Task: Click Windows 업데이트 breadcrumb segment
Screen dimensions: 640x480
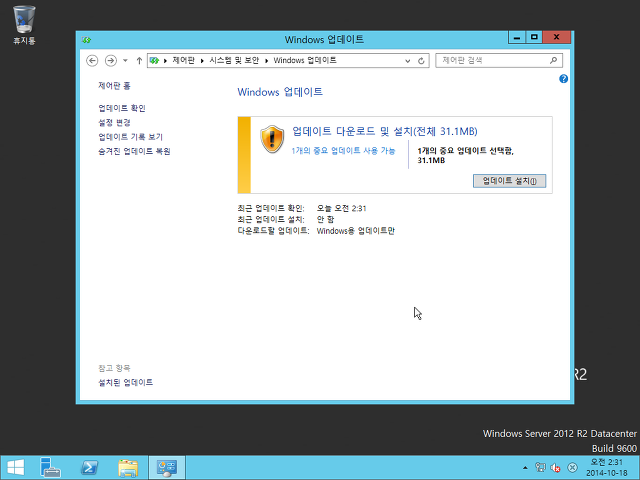Action: click(x=305, y=60)
